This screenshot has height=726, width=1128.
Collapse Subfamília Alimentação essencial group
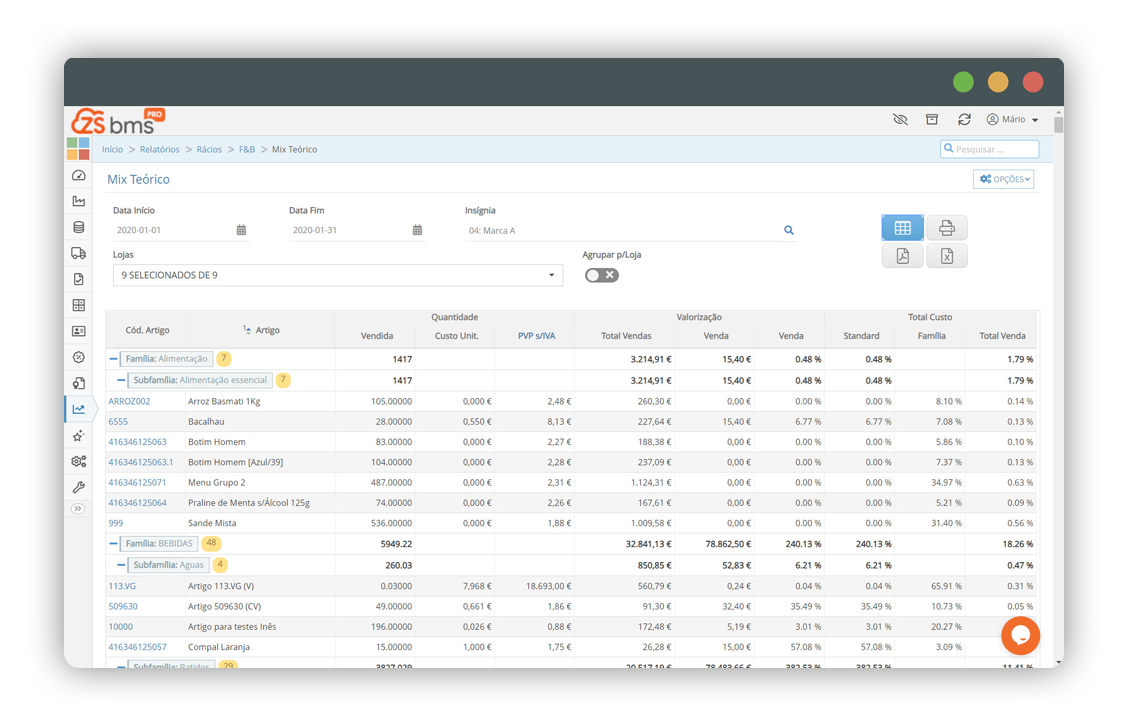(121, 380)
